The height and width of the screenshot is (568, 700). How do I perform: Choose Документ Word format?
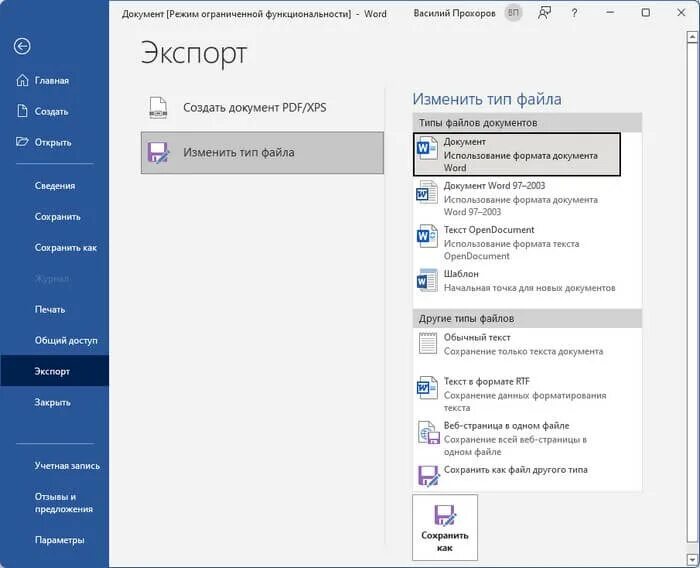517,154
